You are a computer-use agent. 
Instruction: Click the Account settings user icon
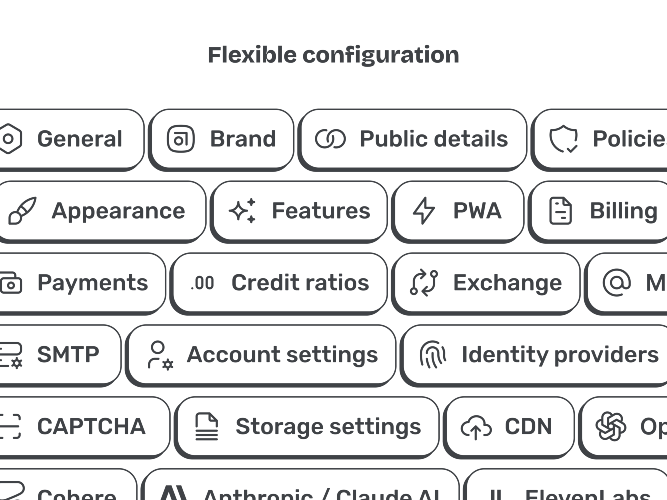pyautogui.click(x=159, y=355)
